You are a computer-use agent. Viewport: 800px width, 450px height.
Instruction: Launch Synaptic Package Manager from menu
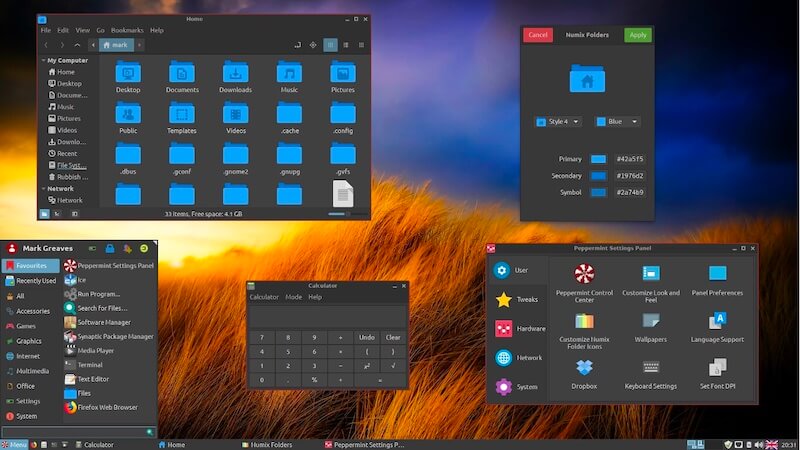click(108, 336)
